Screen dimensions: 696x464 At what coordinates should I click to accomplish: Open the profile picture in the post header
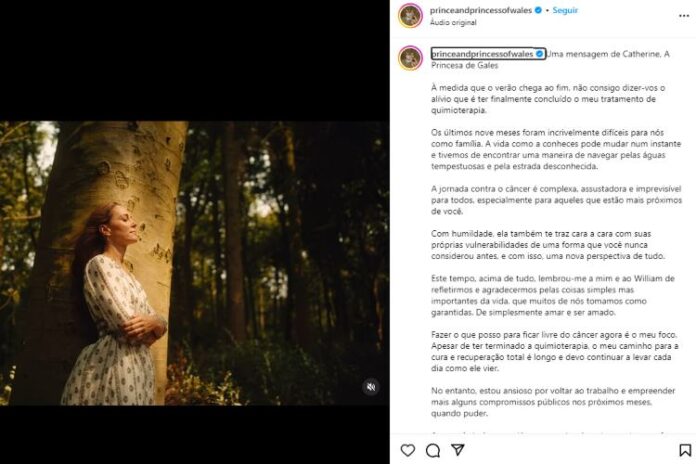(x=410, y=15)
